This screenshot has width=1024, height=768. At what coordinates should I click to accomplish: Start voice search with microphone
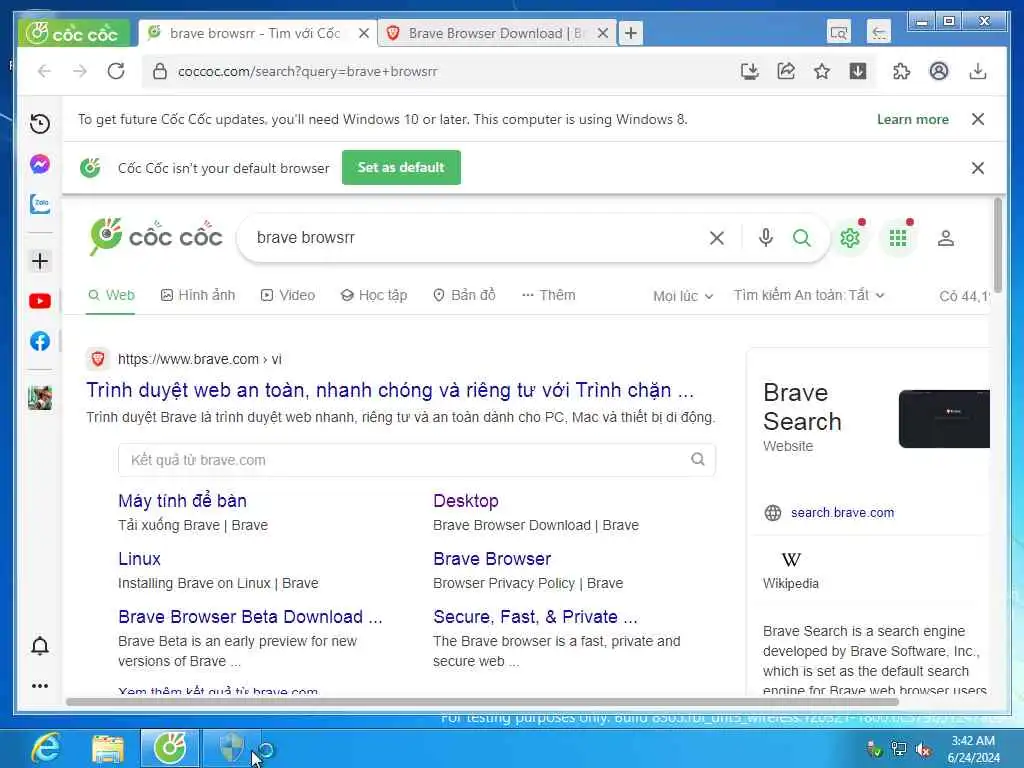pos(765,238)
